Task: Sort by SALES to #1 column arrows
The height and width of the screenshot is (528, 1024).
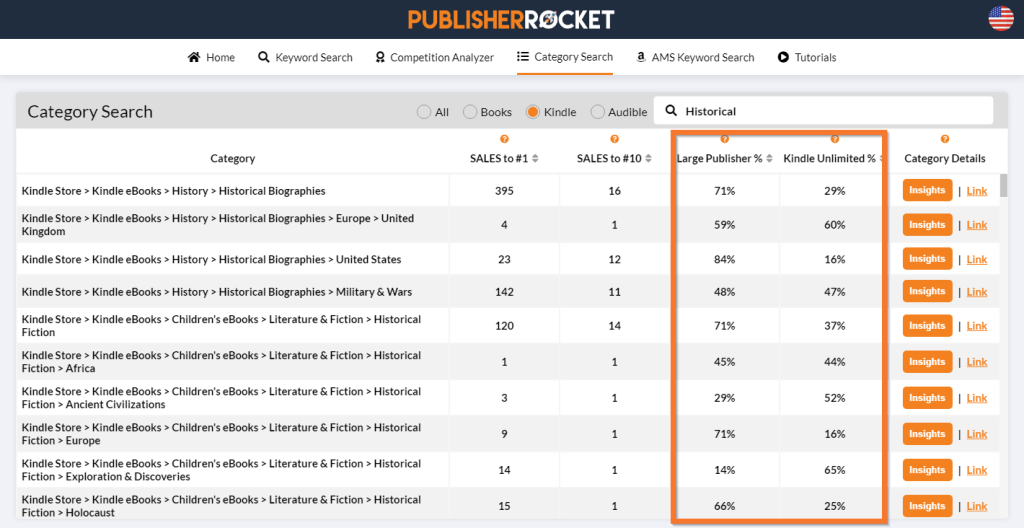Action: [536, 159]
